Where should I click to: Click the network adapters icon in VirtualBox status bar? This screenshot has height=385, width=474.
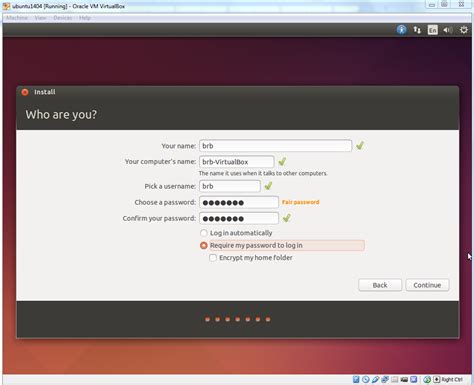pyautogui.click(x=385, y=379)
